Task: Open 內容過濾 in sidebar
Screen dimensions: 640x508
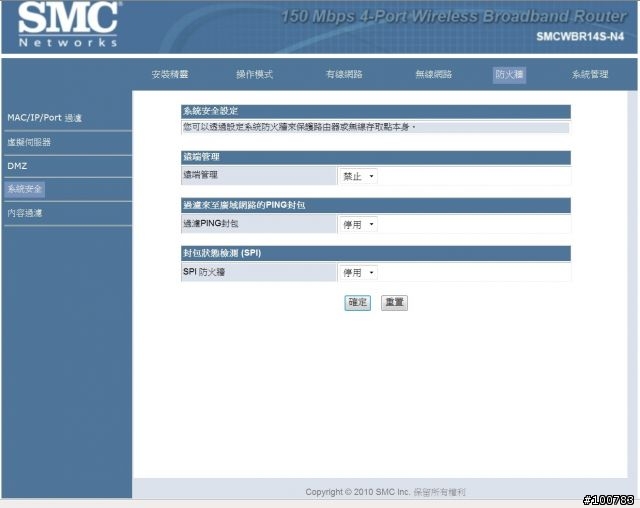Action: tap(24, 213)
